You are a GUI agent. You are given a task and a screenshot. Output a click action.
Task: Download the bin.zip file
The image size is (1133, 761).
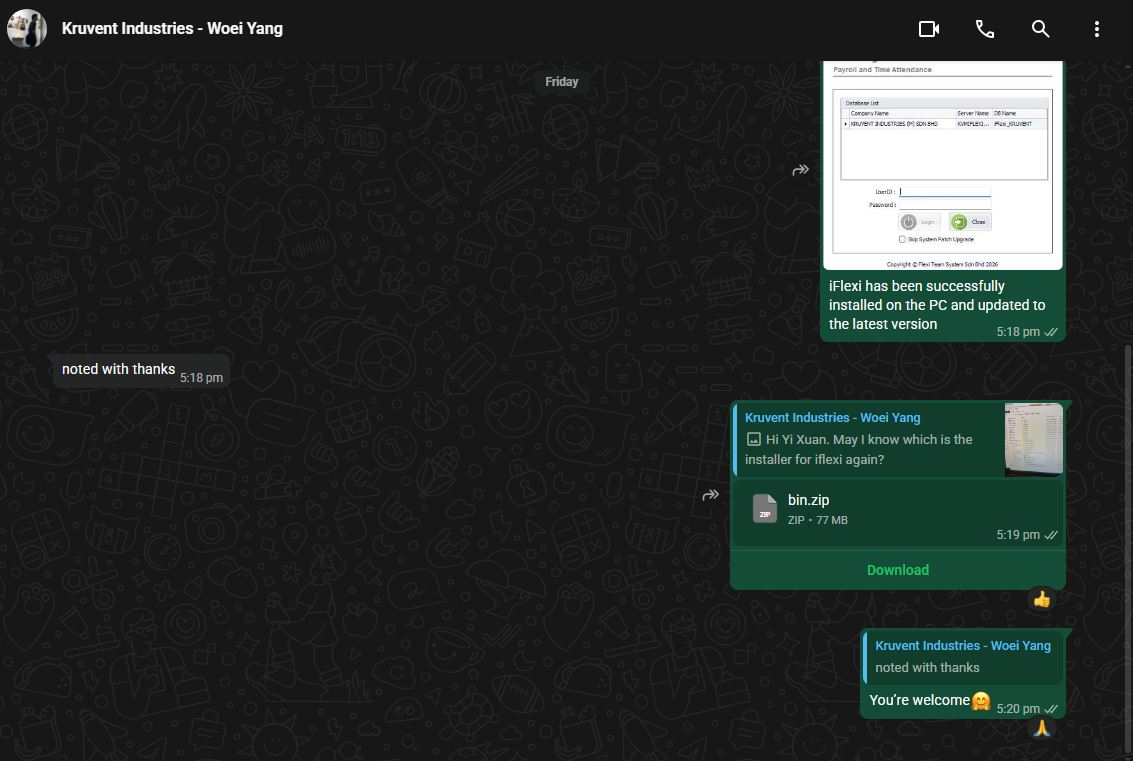pyautogui.click(x=897, y=570)
